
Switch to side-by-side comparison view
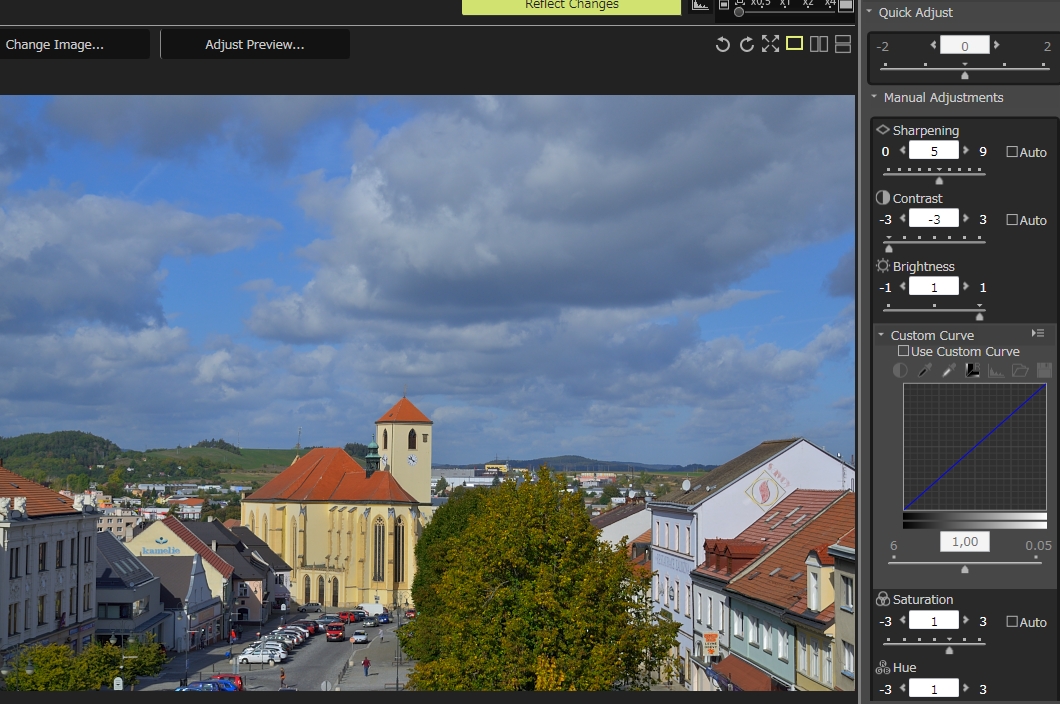click(x=819, y=44)
